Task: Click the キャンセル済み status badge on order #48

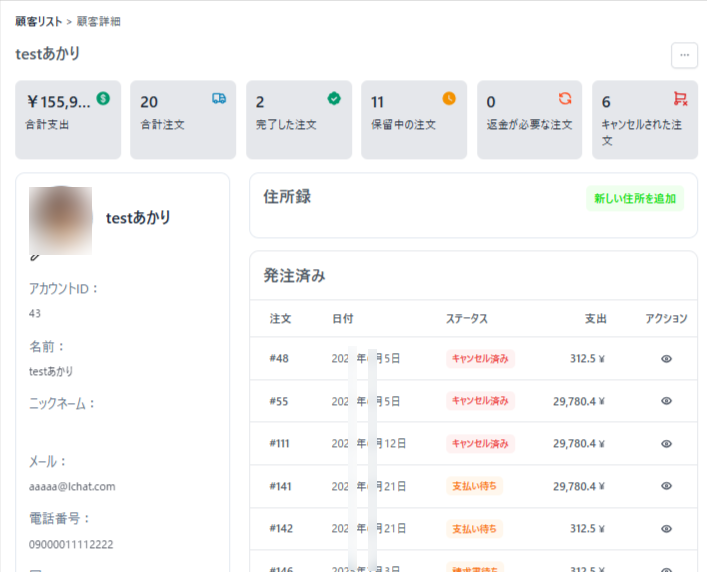Action: click(x=481, y=359)
